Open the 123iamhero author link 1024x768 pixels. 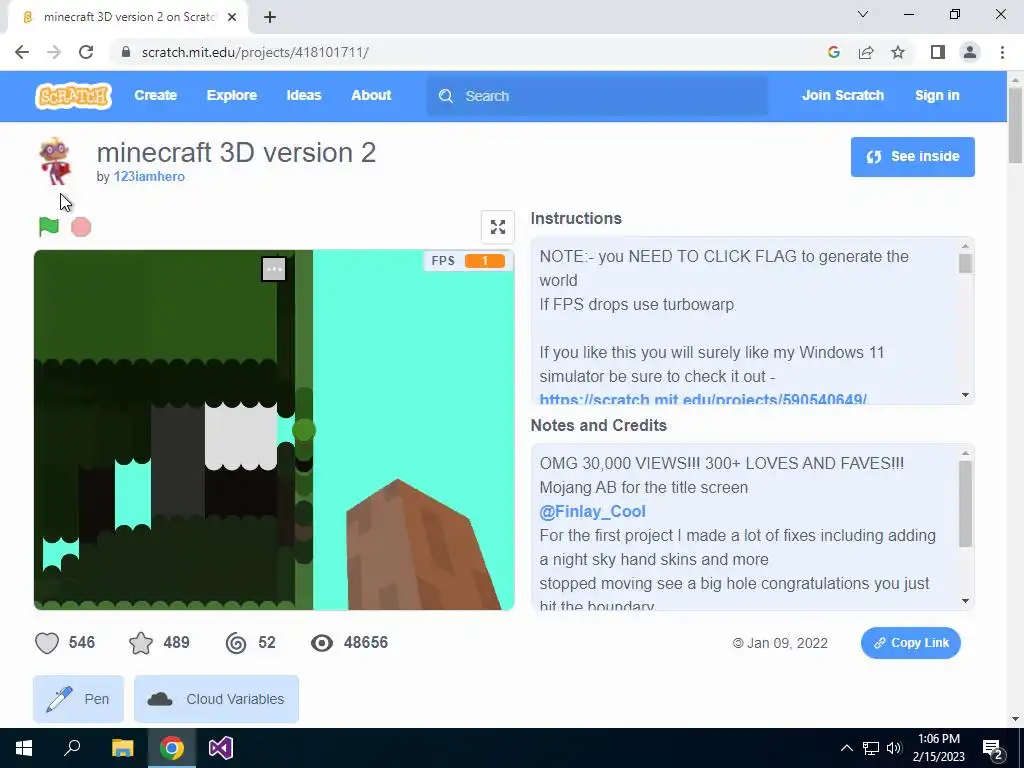tap(149, 176)
